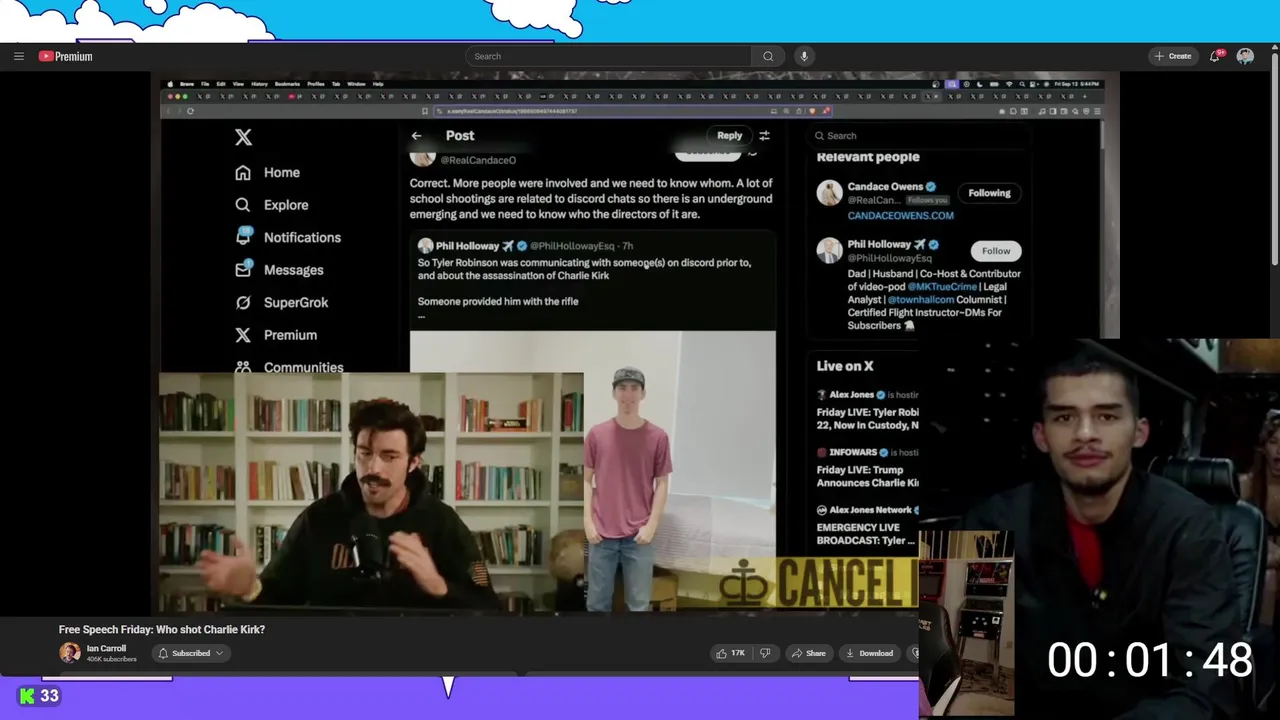Viewport: 1280px width, 720px height.
Task: Open the Subscribed notification dropdown
Action: [190, 653]
